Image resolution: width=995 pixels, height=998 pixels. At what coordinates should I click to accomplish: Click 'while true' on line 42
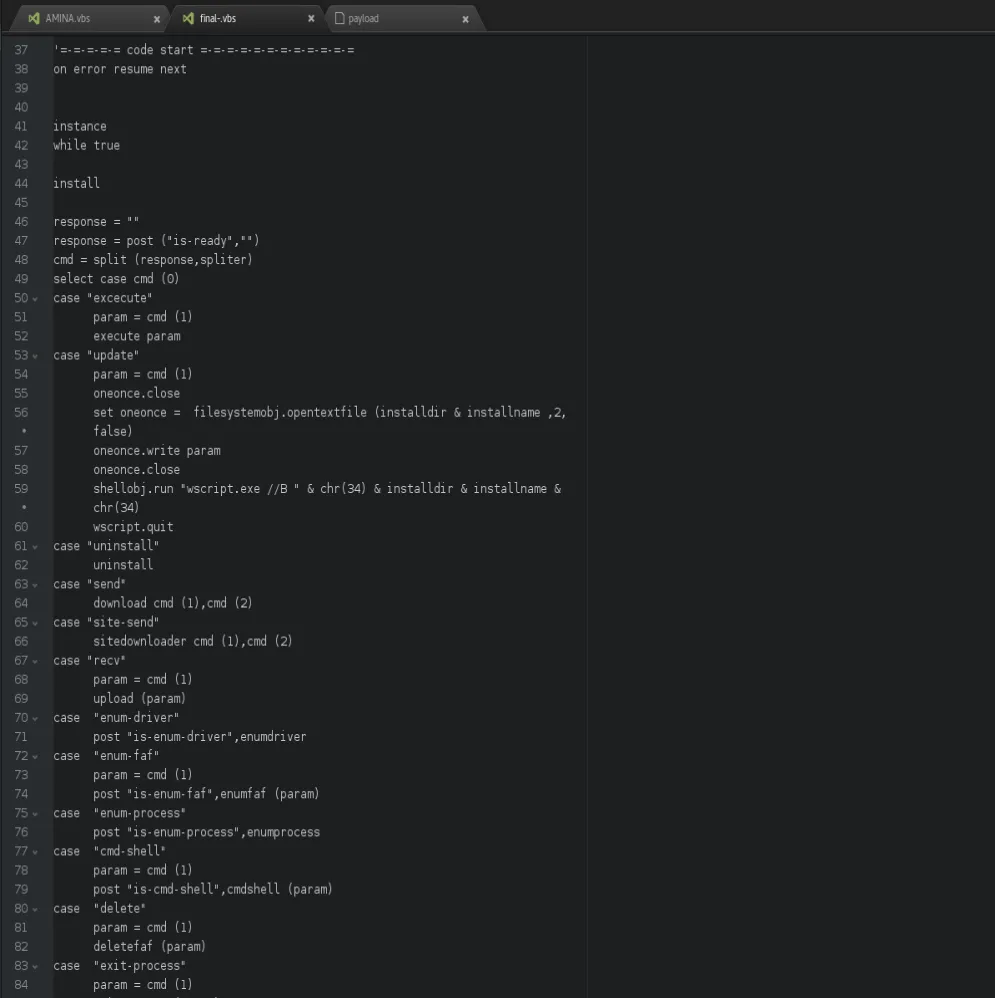86,145
